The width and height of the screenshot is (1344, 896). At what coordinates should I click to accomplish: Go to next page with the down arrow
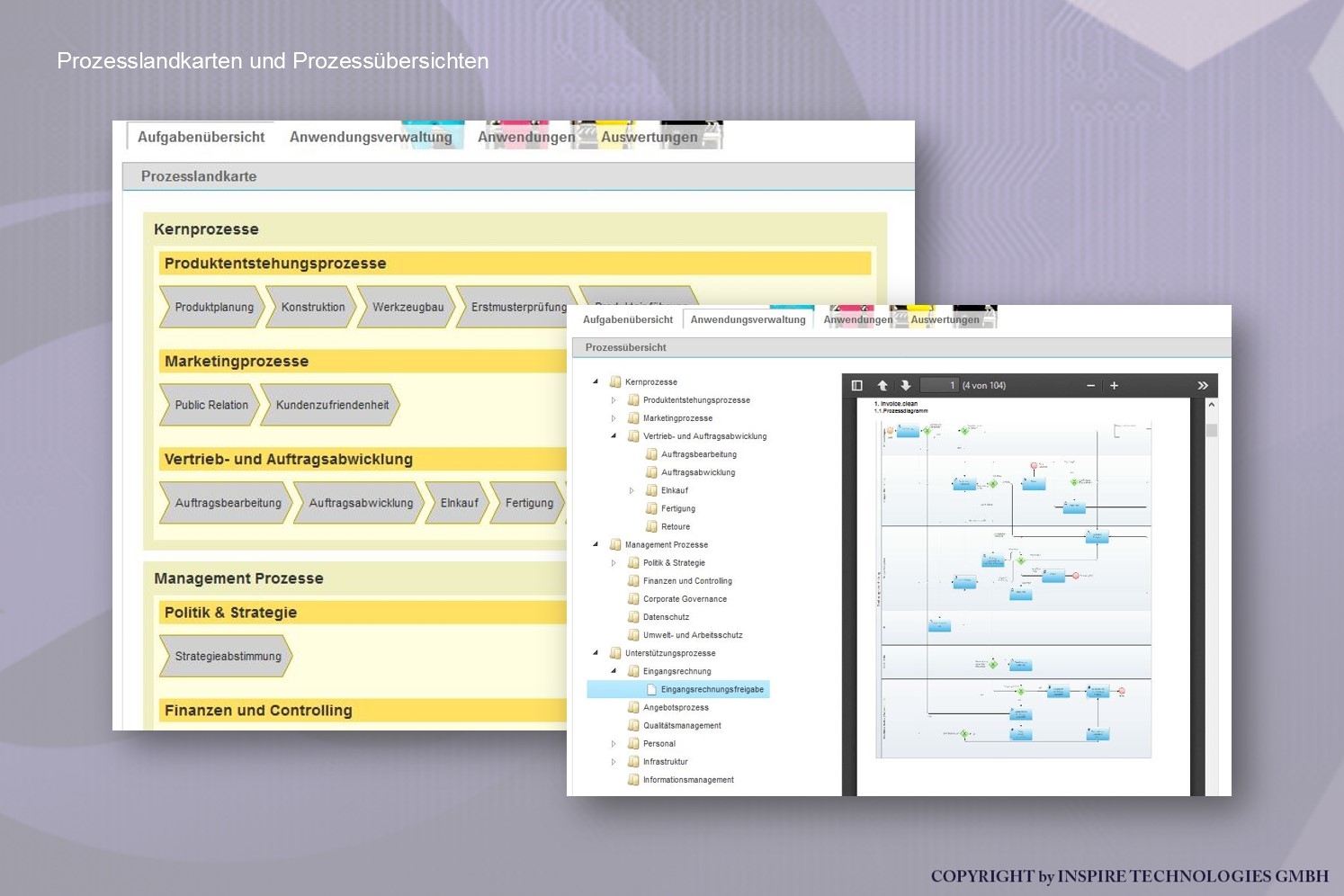click(906, 385)
